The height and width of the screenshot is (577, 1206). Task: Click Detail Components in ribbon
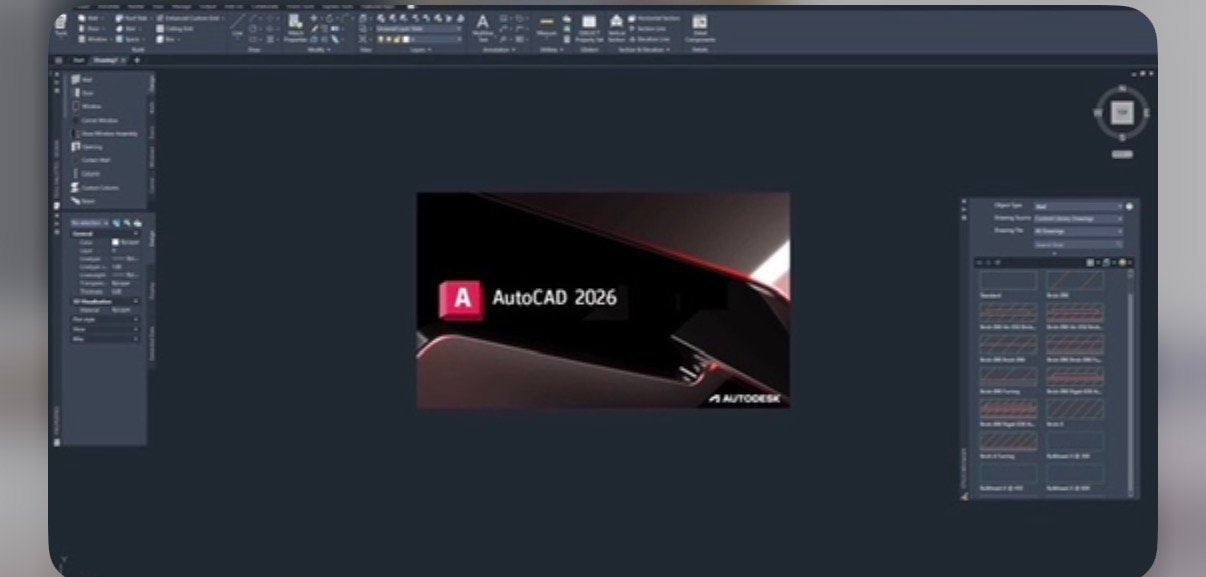700,28
